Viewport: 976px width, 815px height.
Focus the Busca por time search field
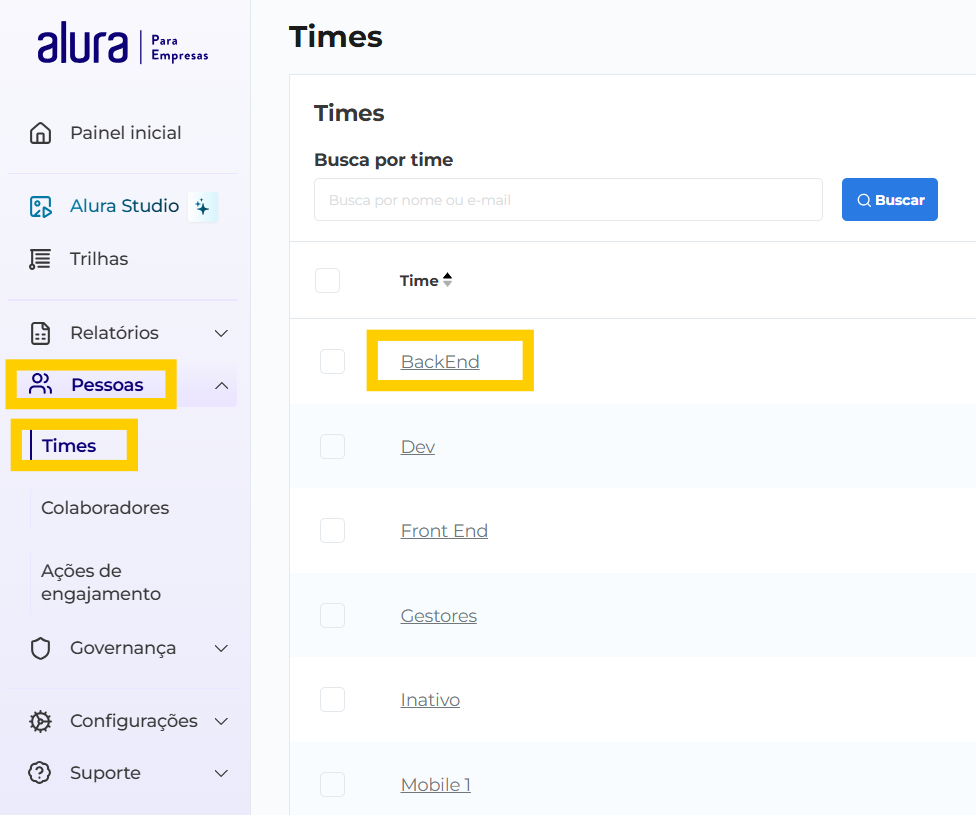(x=568, y=200)
